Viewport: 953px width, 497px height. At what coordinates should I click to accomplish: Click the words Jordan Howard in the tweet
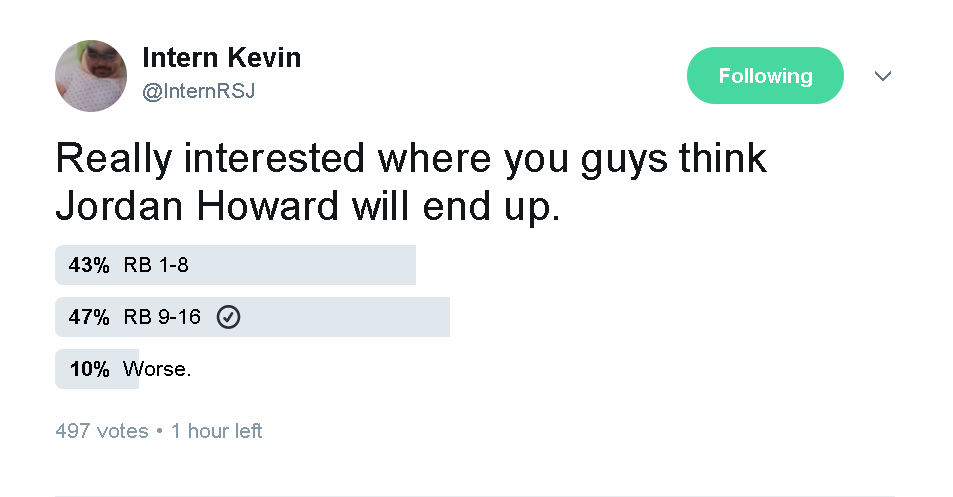tap(196, 206)
